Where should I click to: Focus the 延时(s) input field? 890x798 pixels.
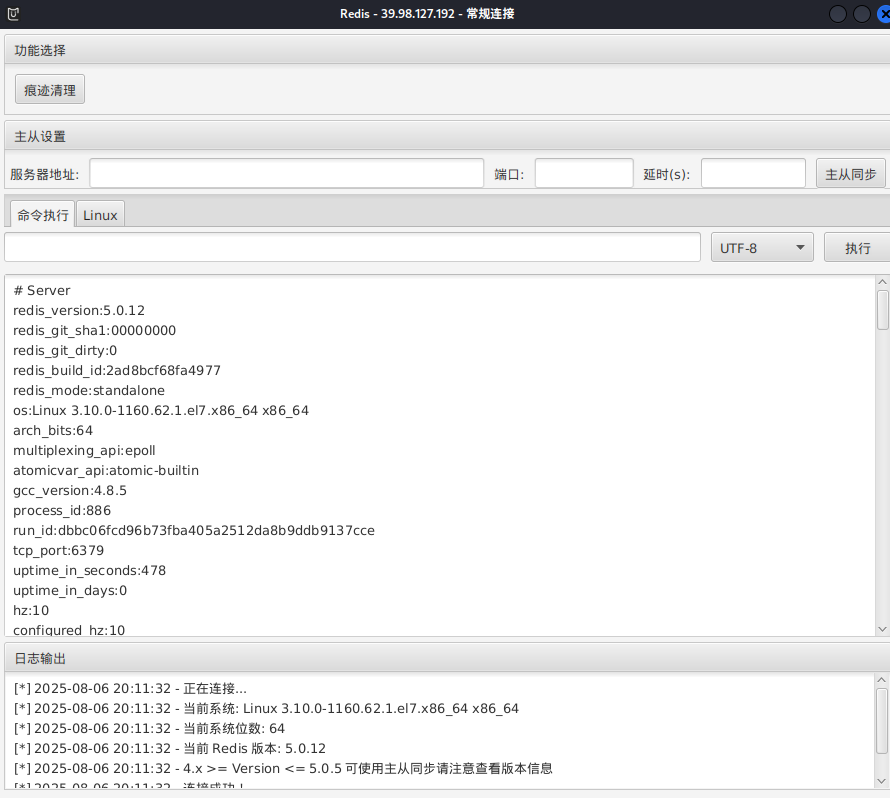[753, 173]
